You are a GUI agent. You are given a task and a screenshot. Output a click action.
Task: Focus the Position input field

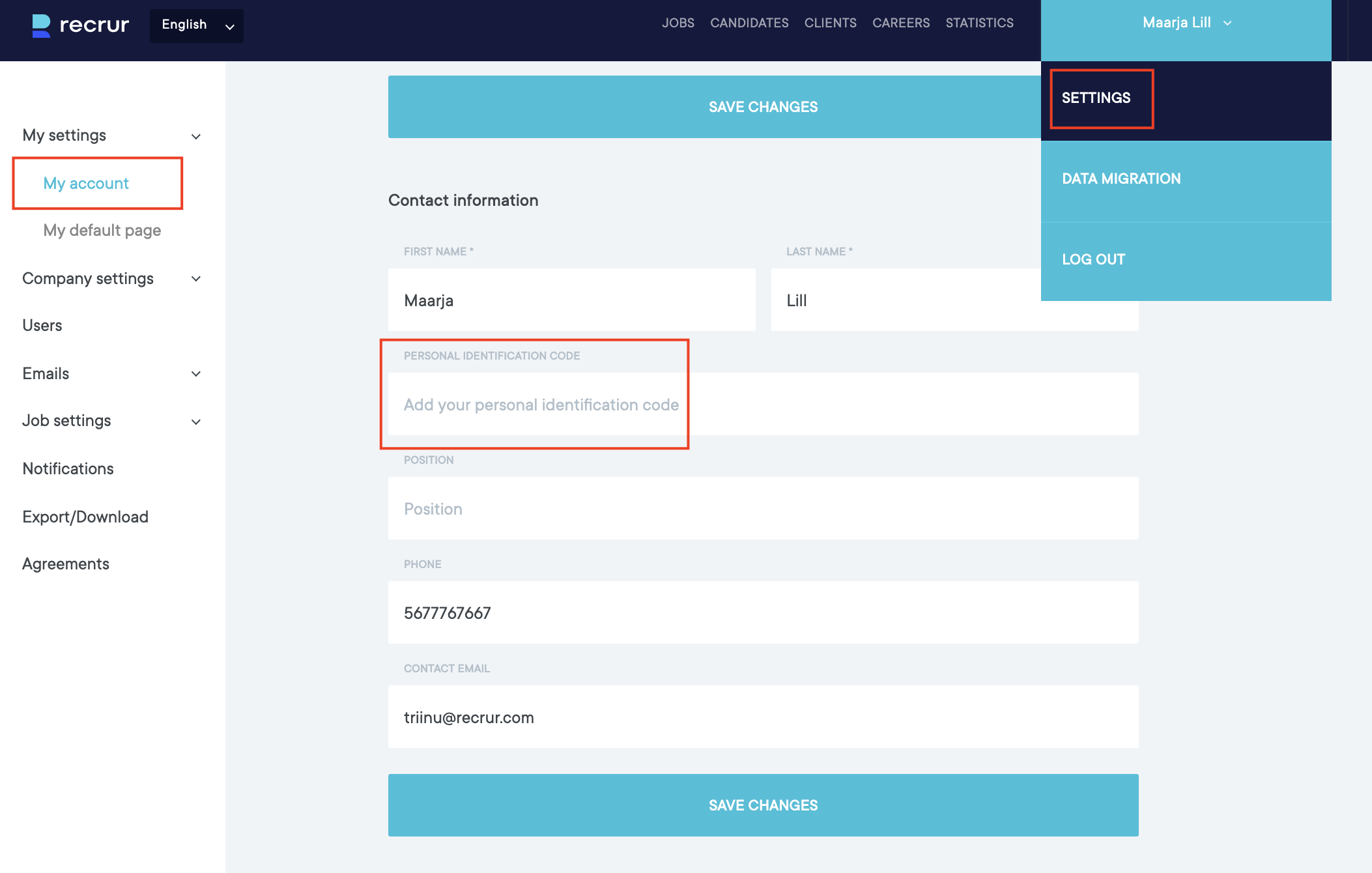[763, 509]
